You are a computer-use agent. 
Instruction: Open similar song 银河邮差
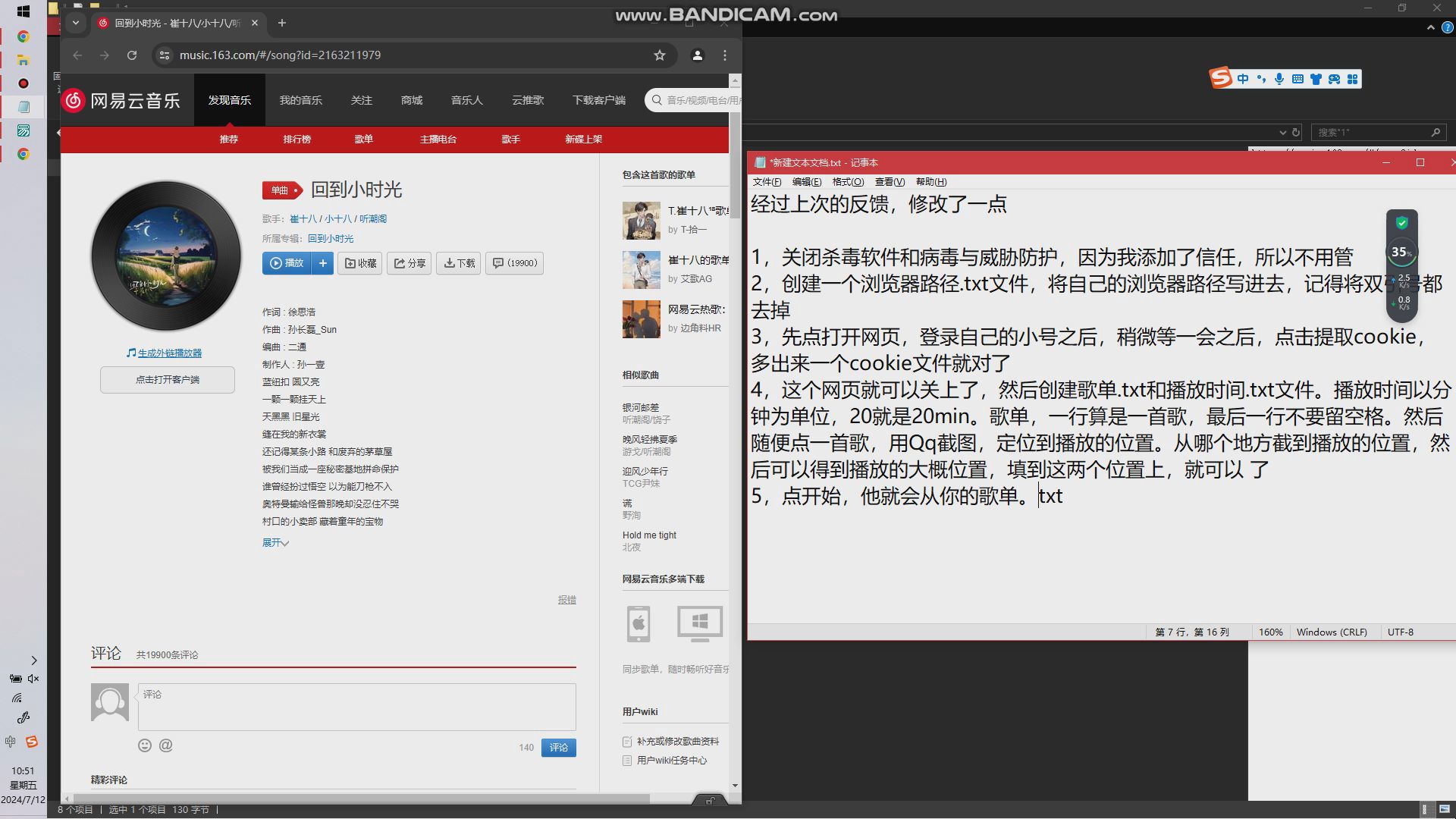641,408
